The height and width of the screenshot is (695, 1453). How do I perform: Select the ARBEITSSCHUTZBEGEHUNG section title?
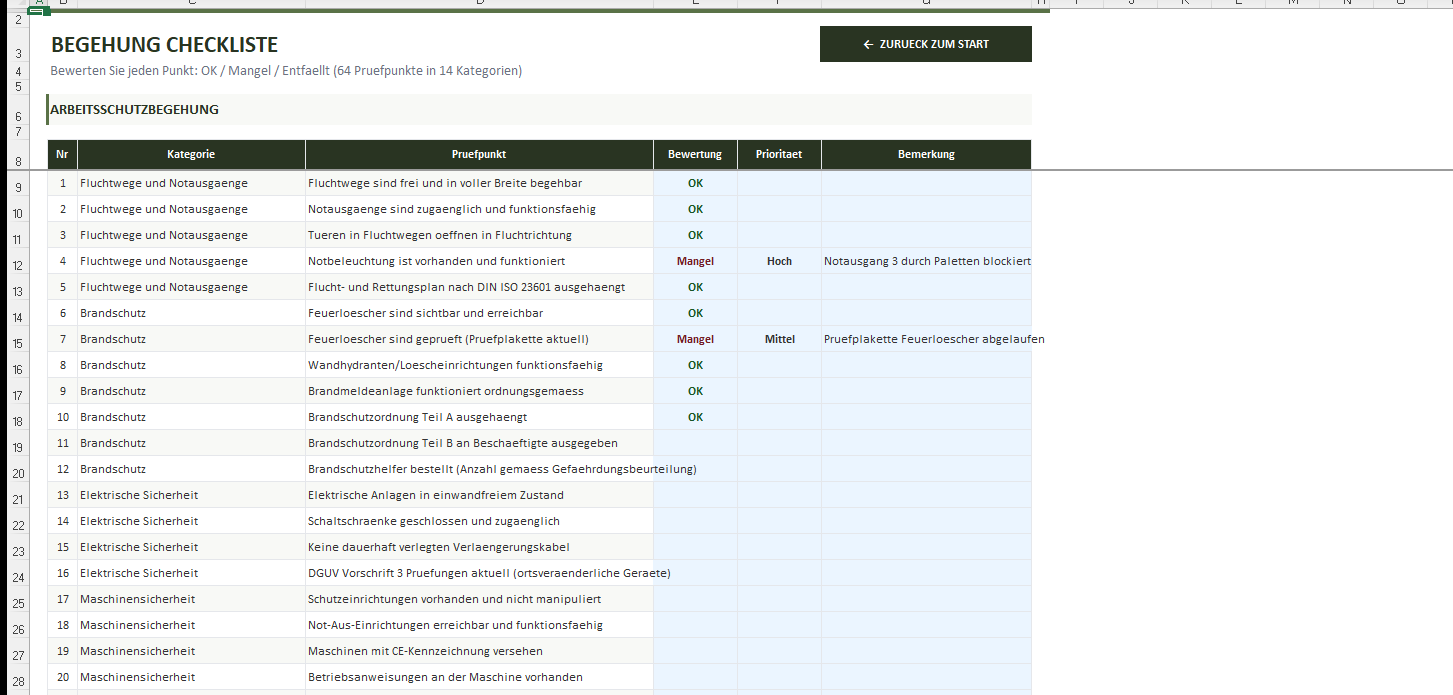135,110
